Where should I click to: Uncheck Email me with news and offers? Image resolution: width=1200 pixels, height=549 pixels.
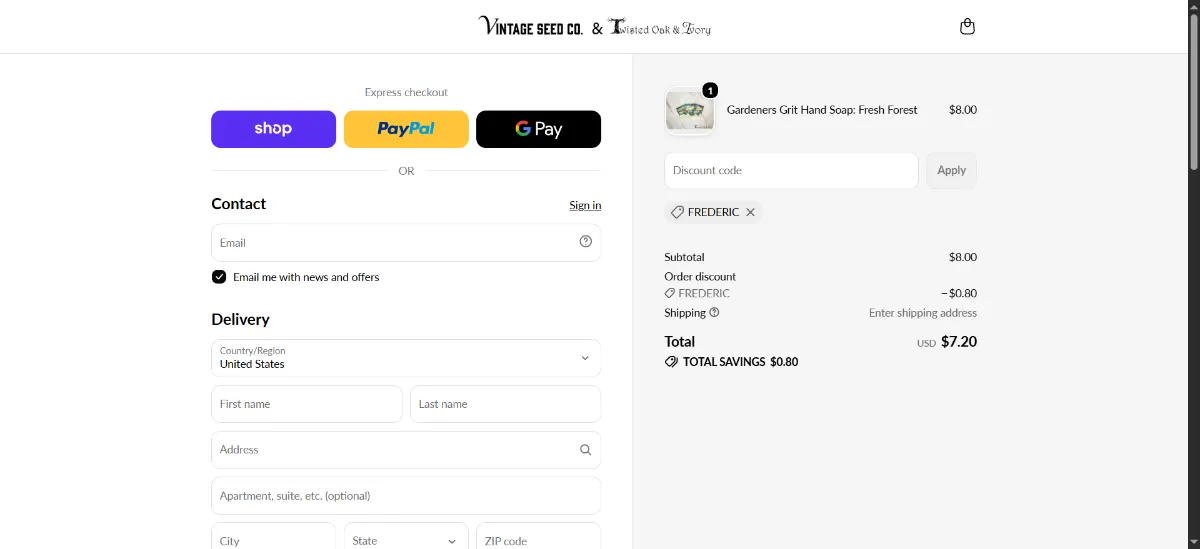219,277
